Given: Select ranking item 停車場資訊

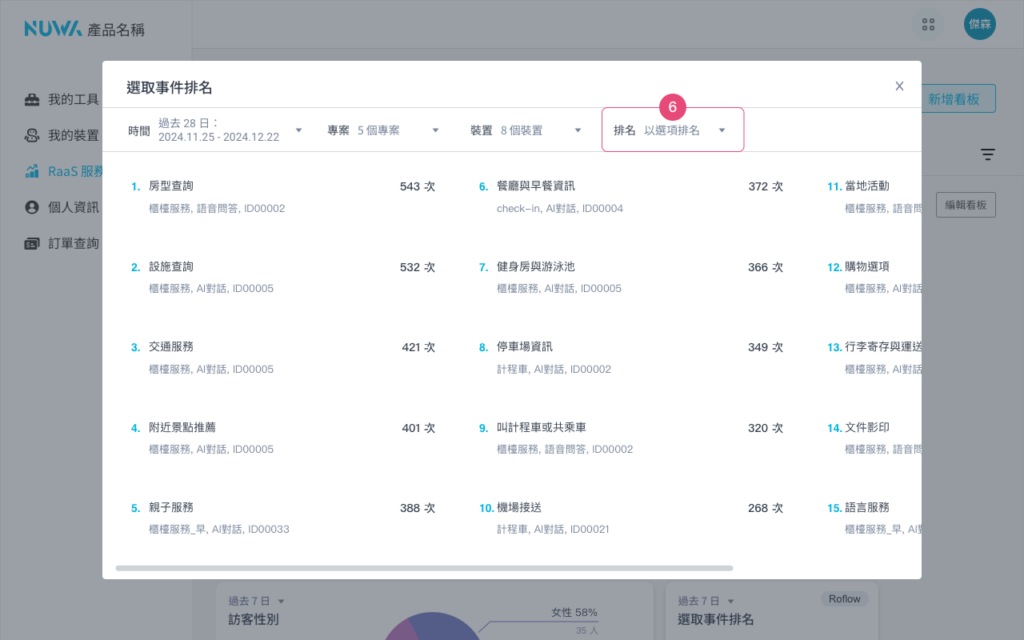Looking at the screenshot, I should [524, 347].
